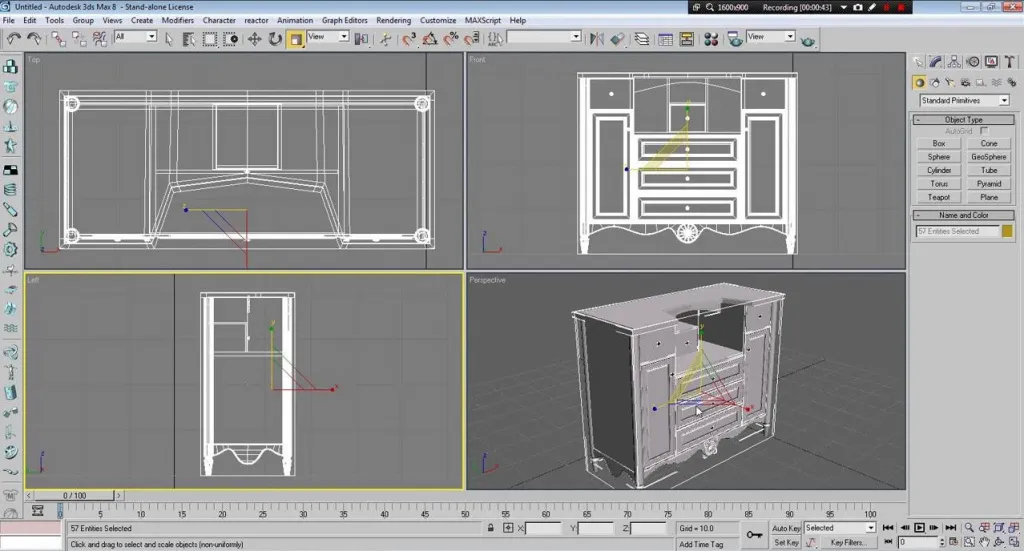Click the Cylinder object type button
1024x551 pixels.
[x=938, y=170]
